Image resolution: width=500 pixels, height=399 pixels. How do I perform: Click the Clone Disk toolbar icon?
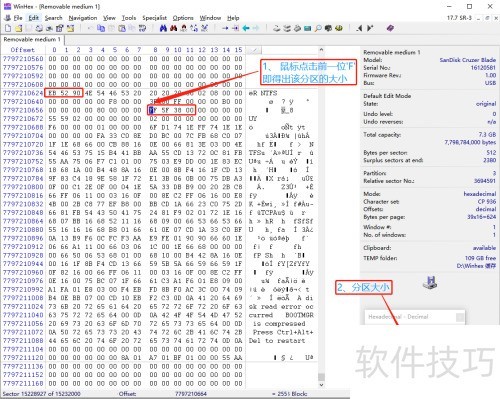pos(287,29)
